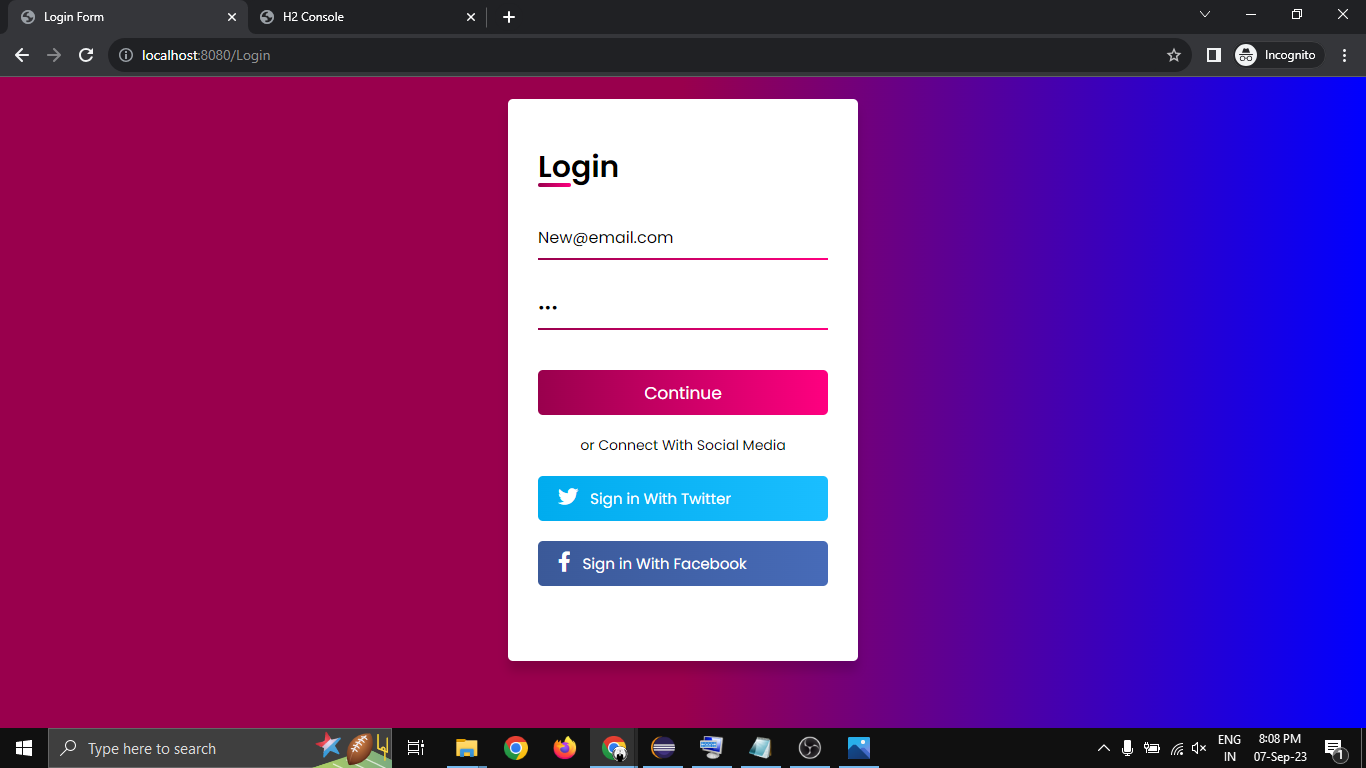
Task: Open Eclipse IDE from the taskbar
Action: [x=662, y=748]
